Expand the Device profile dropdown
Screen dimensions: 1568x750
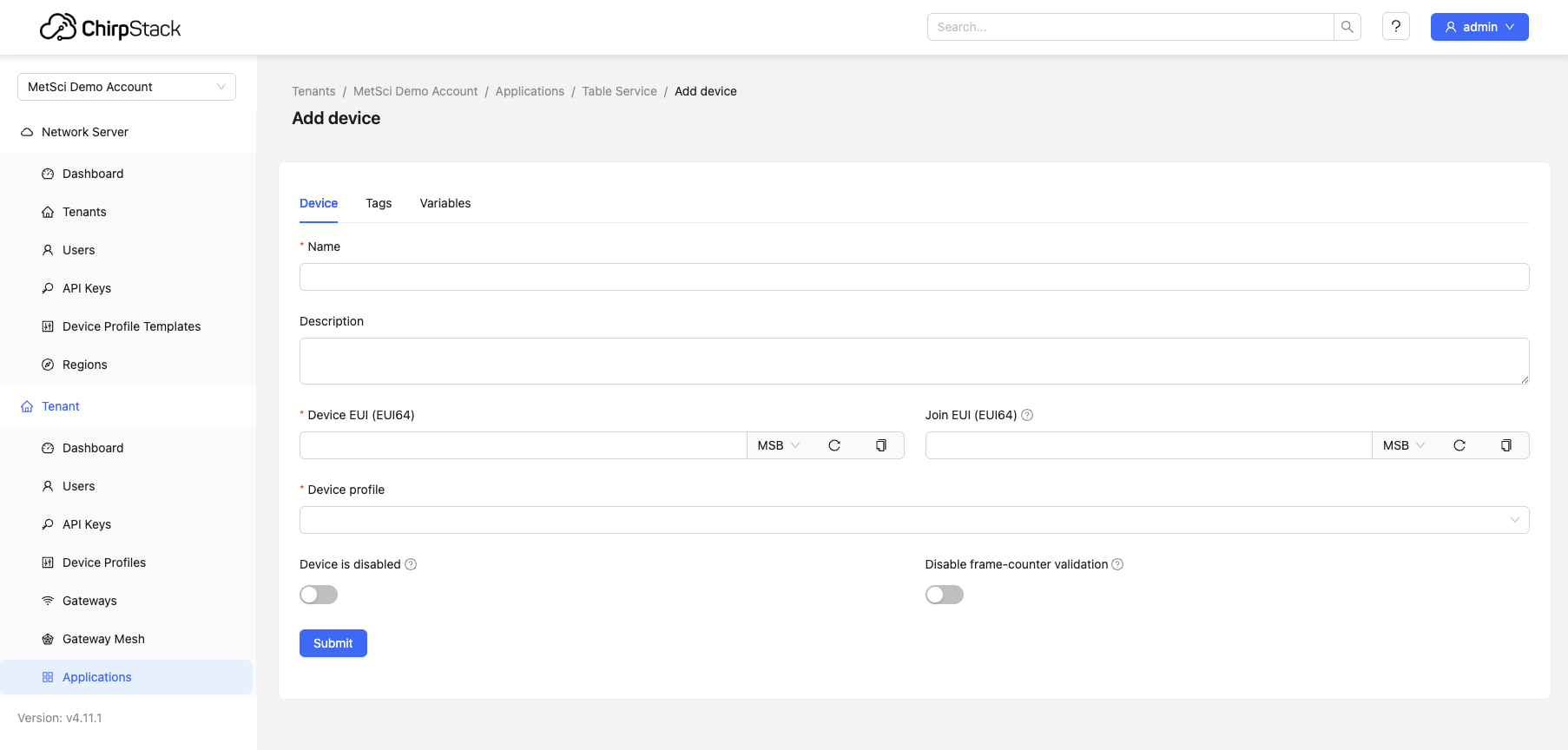click(913, 520)
